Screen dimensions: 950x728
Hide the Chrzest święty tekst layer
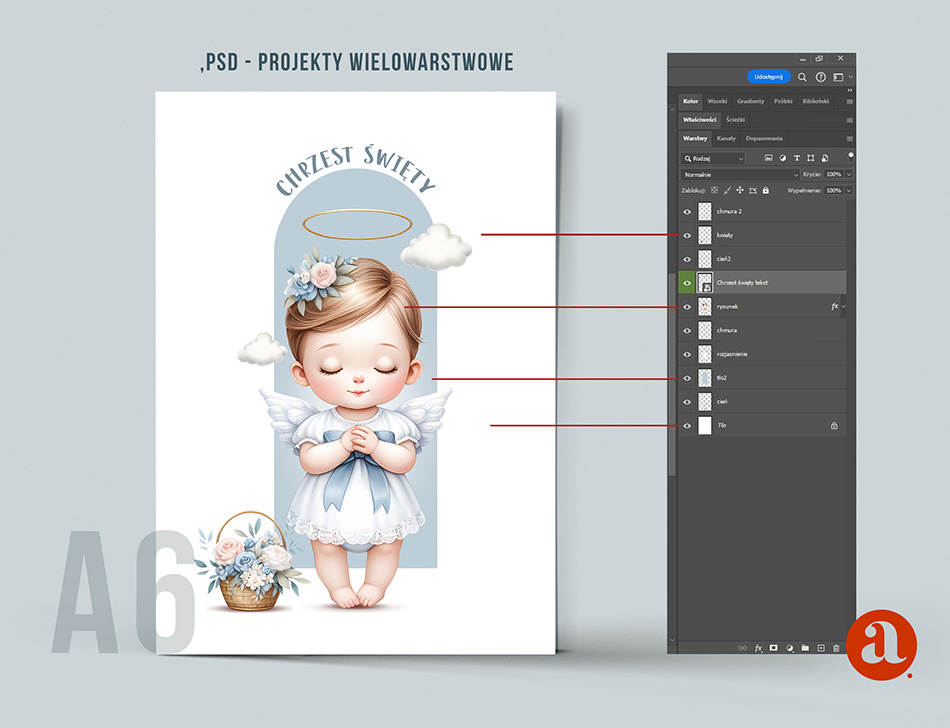coord(687,283)
